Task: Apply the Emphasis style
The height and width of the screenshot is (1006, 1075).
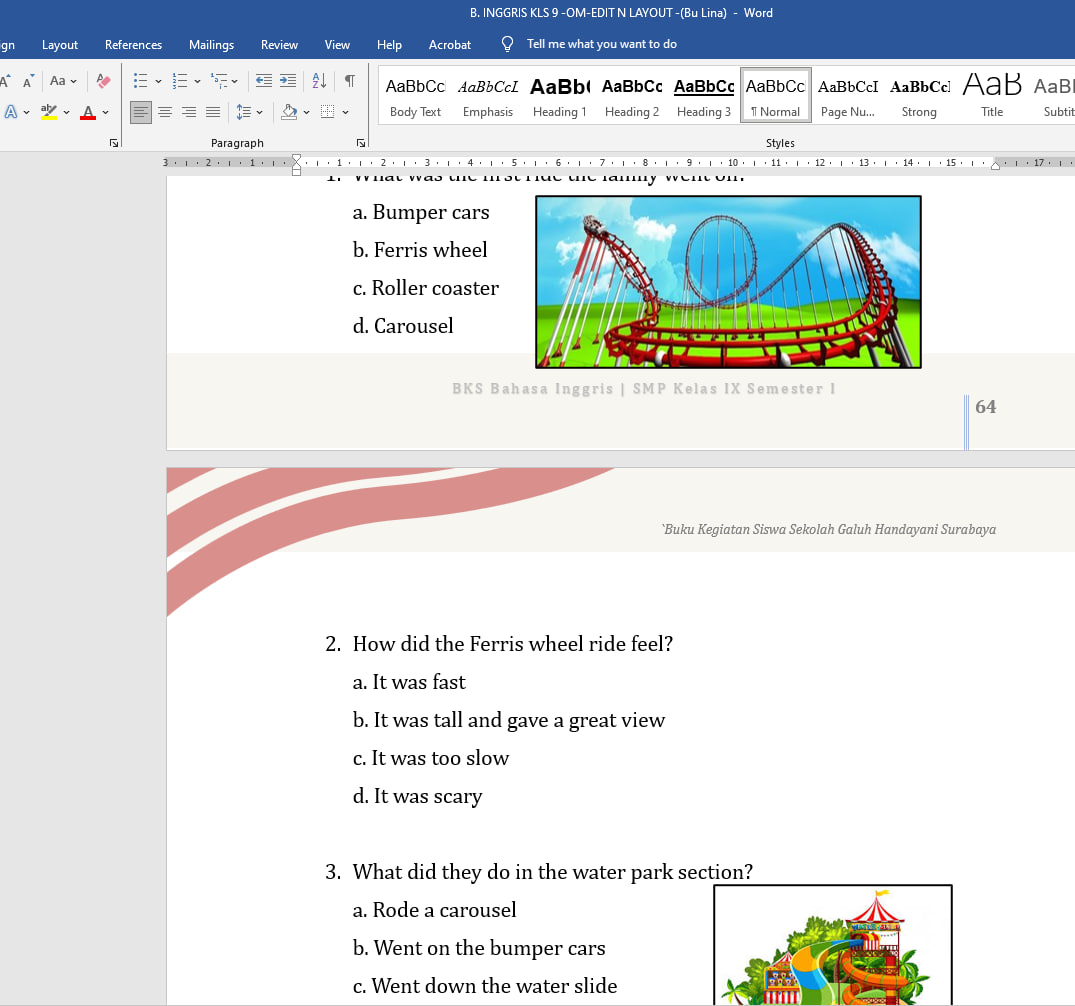Action: point(487,95)
